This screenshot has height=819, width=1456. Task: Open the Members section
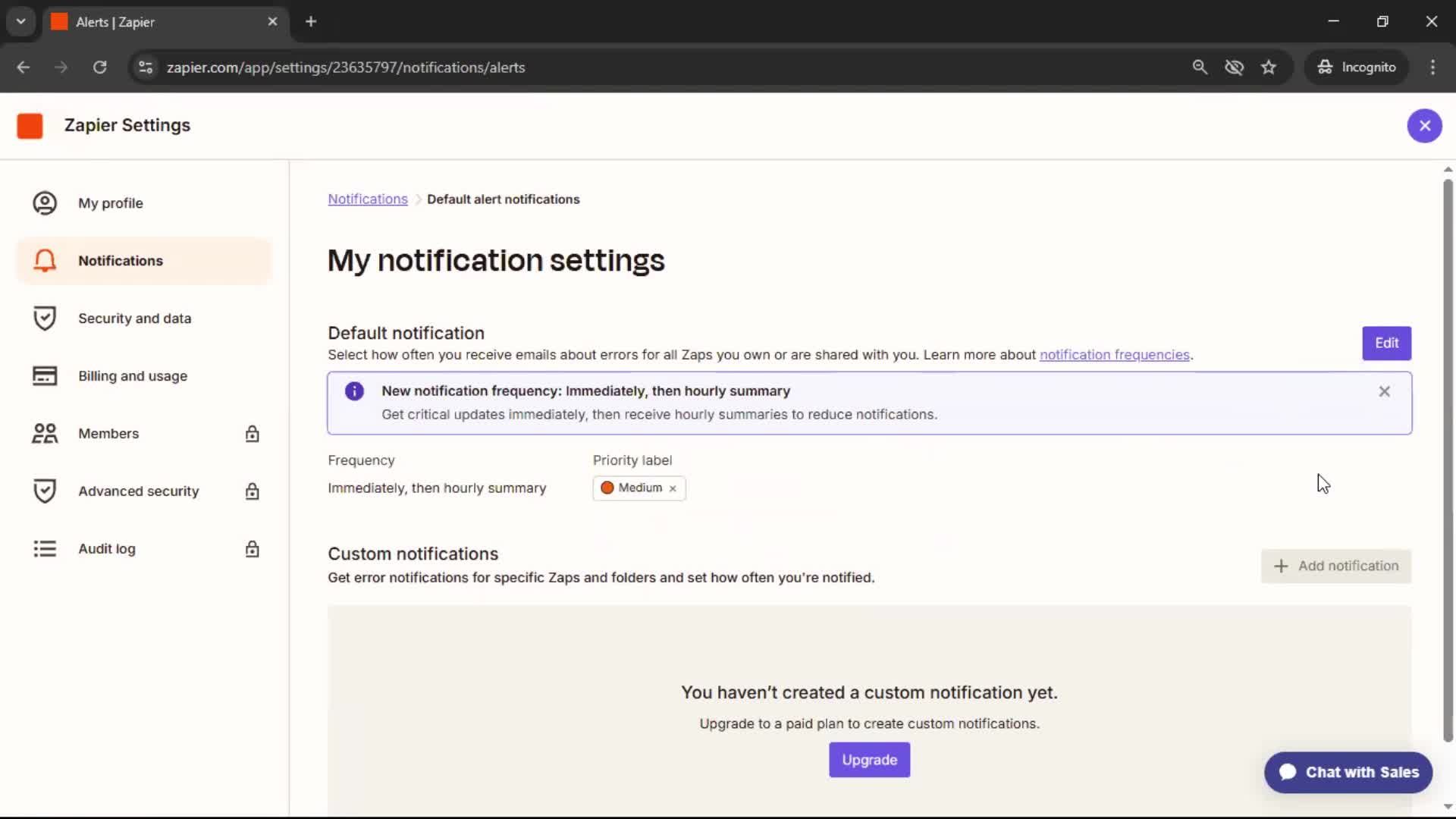pos(144,434)
